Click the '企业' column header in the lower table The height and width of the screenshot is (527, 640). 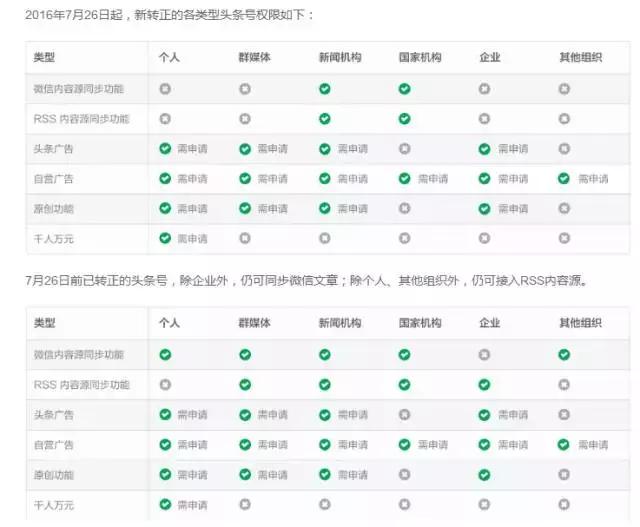(490, 323)
